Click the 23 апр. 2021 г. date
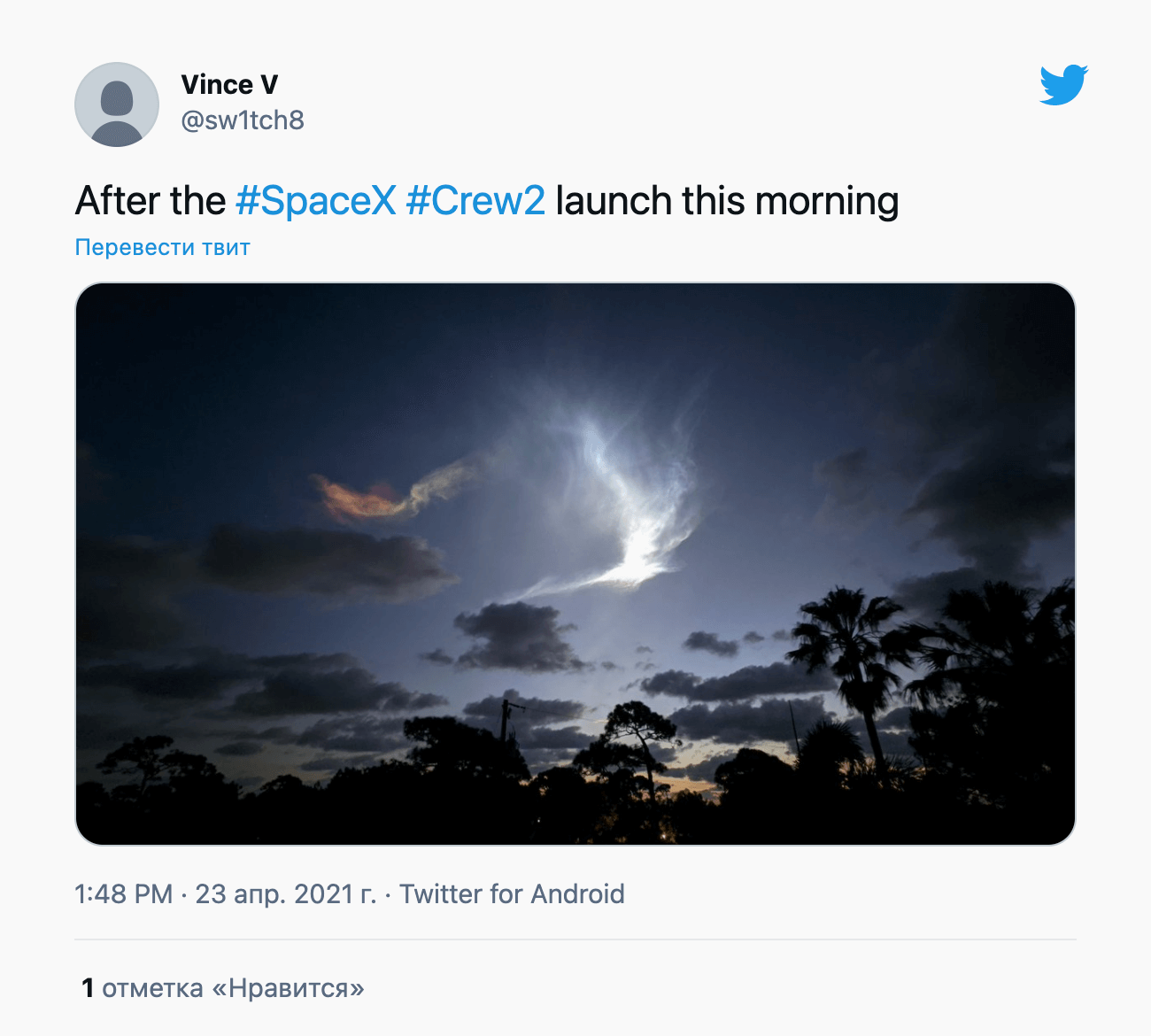1151x1036 pixels. [x=286, y=894]
